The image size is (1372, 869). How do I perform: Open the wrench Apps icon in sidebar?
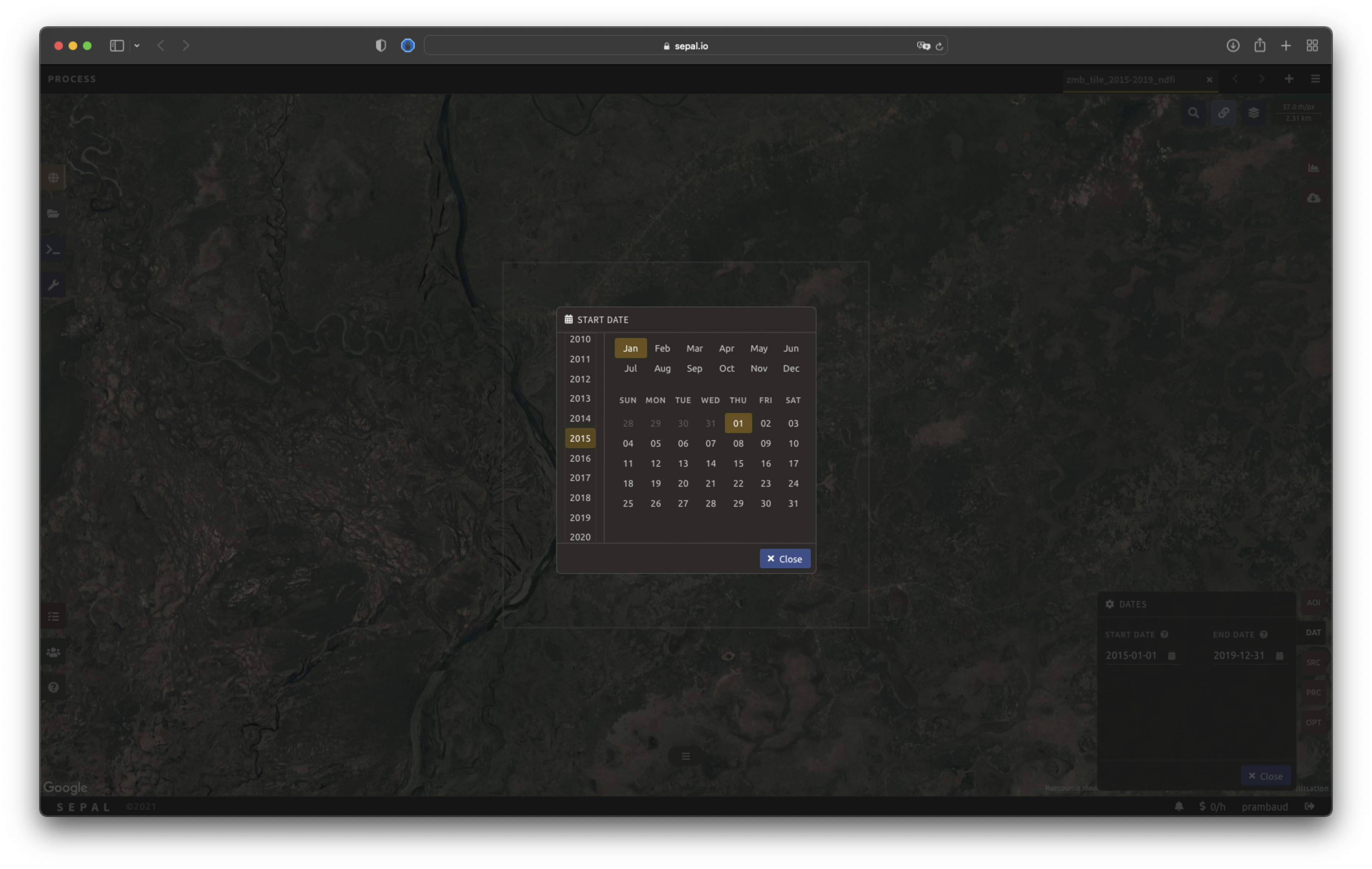(54, 285)
